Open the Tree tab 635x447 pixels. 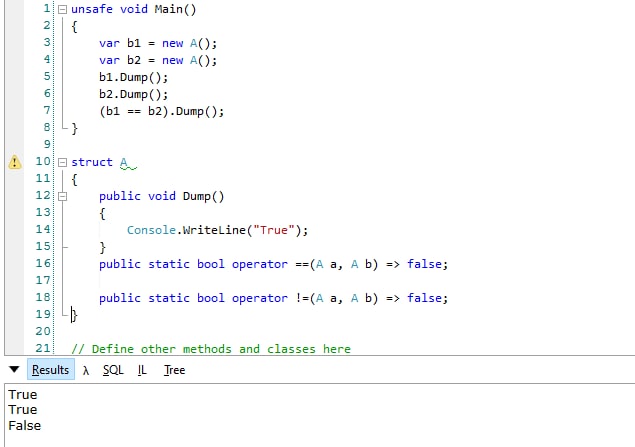[175, 370]
